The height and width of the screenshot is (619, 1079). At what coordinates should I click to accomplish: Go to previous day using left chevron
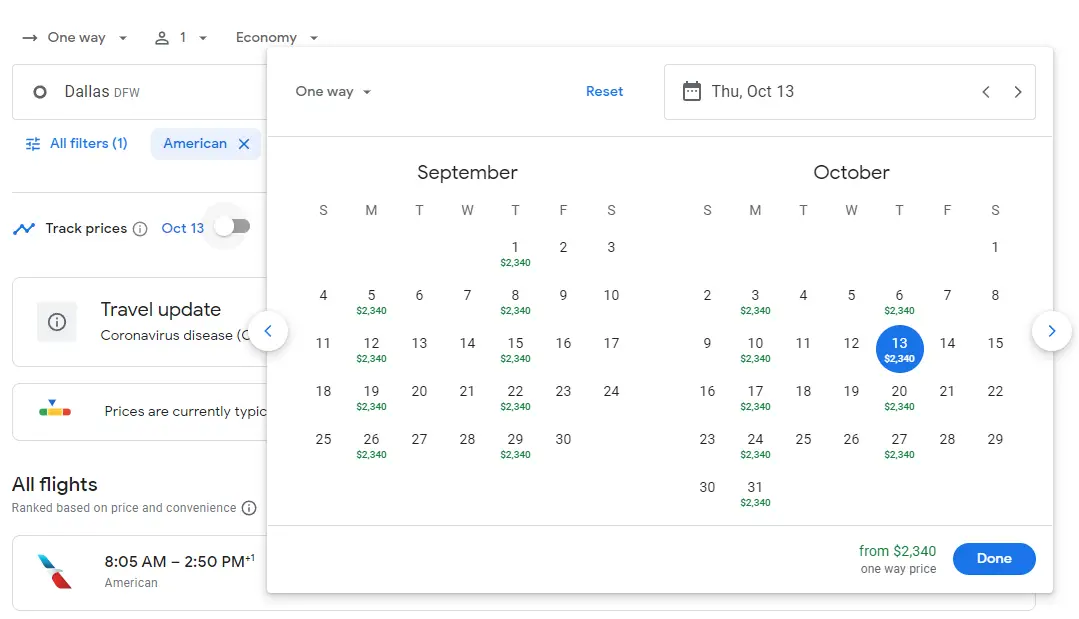click(985, 92)
